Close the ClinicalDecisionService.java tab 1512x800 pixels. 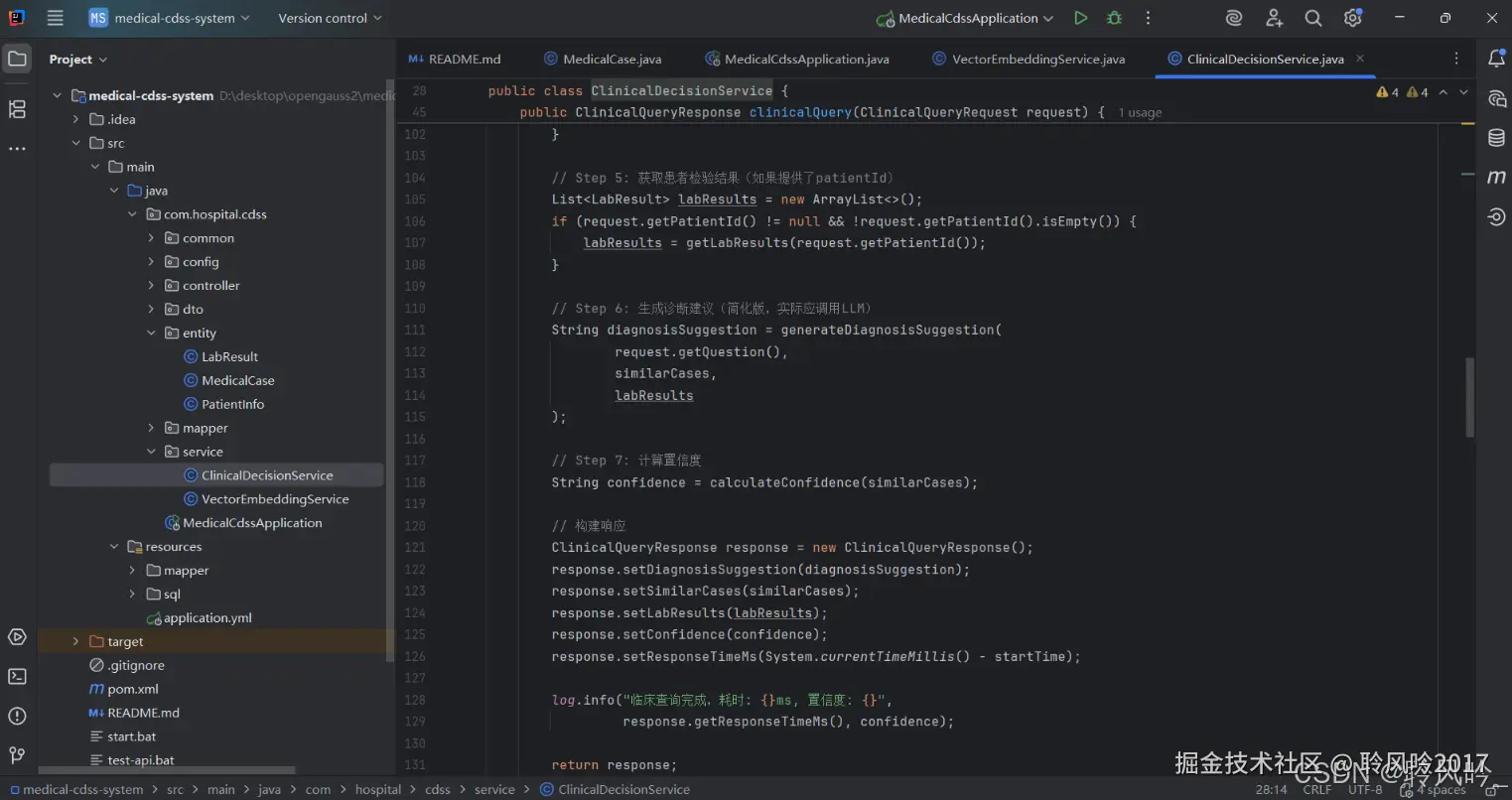point(1360,59)
